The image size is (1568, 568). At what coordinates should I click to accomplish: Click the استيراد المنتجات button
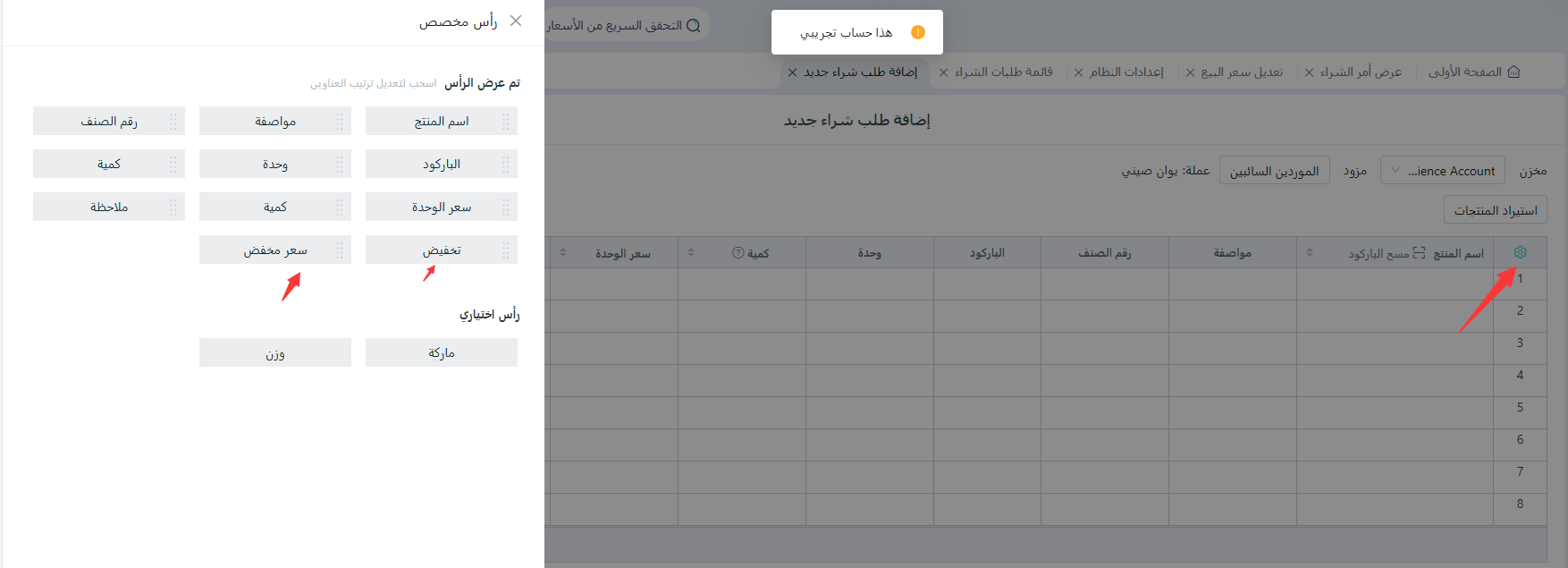[x=1495, y=210]
